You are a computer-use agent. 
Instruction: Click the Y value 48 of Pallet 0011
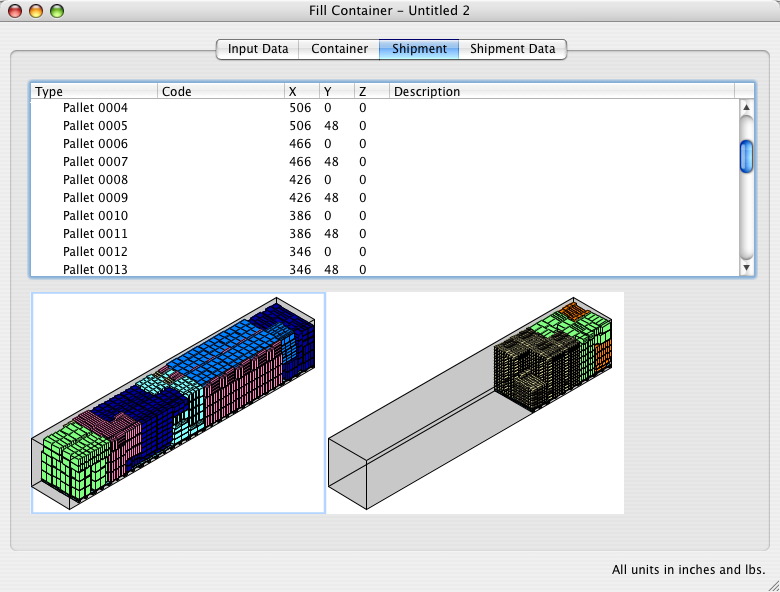point(331,233)
